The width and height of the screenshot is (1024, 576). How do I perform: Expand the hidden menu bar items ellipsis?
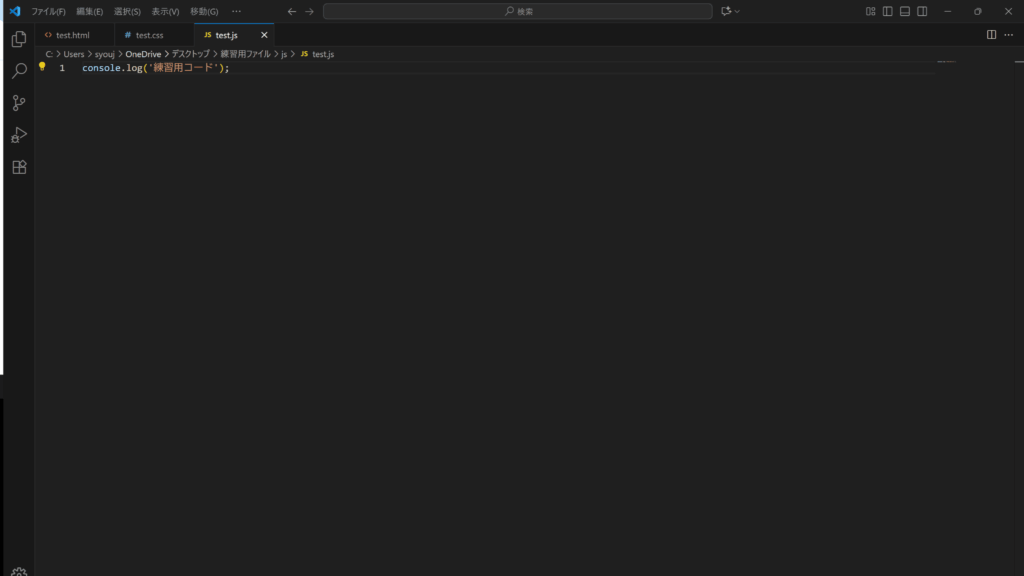(x=236, y=11)
